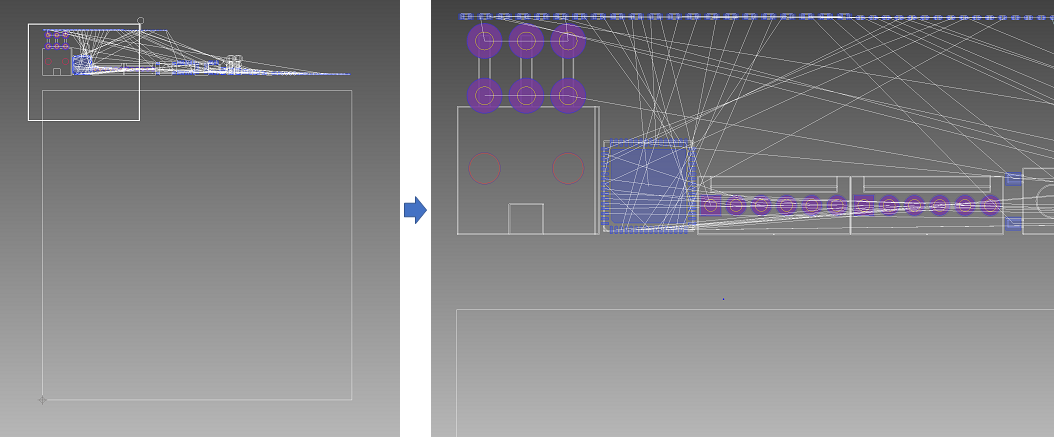The image size is (1058, 444).
Task: Select the square pad of the right pin header
Action: click(863, 205)
